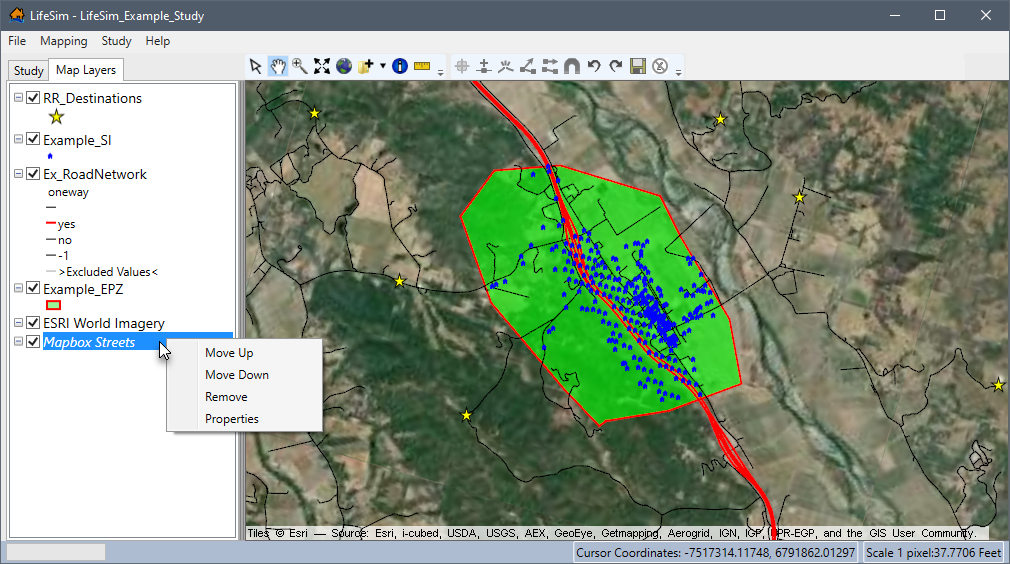Click the converging lines edit tool
The image size is (1010, 564).
(x=506, y=66)
